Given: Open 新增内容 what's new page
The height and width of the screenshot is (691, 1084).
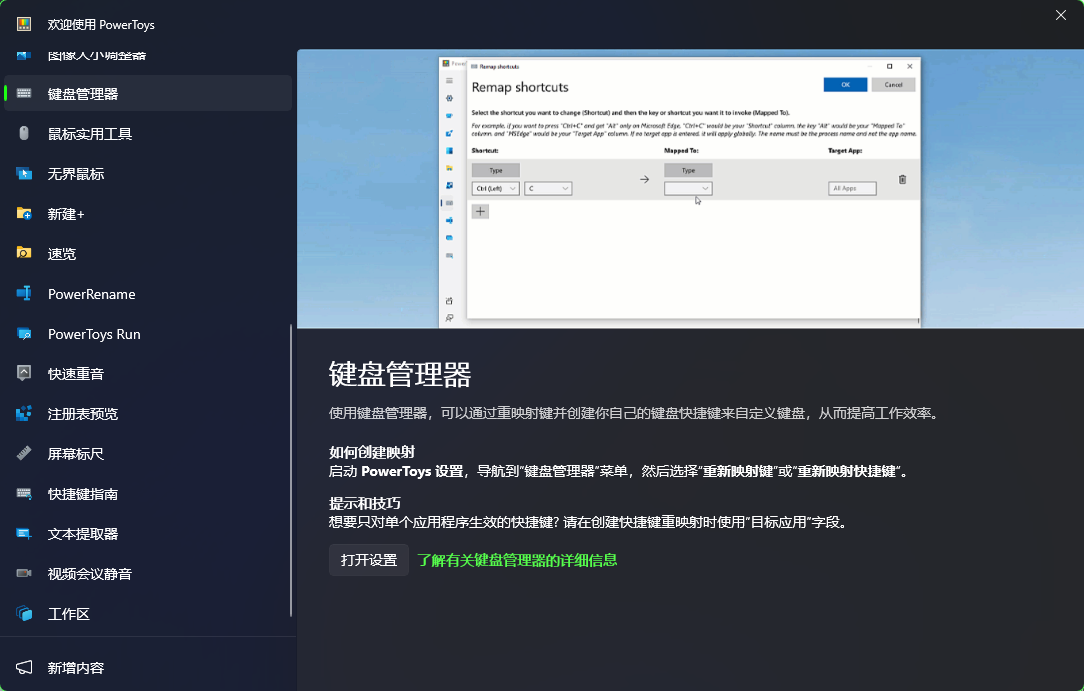Looking at the screenshot, I should pos(148,668).
